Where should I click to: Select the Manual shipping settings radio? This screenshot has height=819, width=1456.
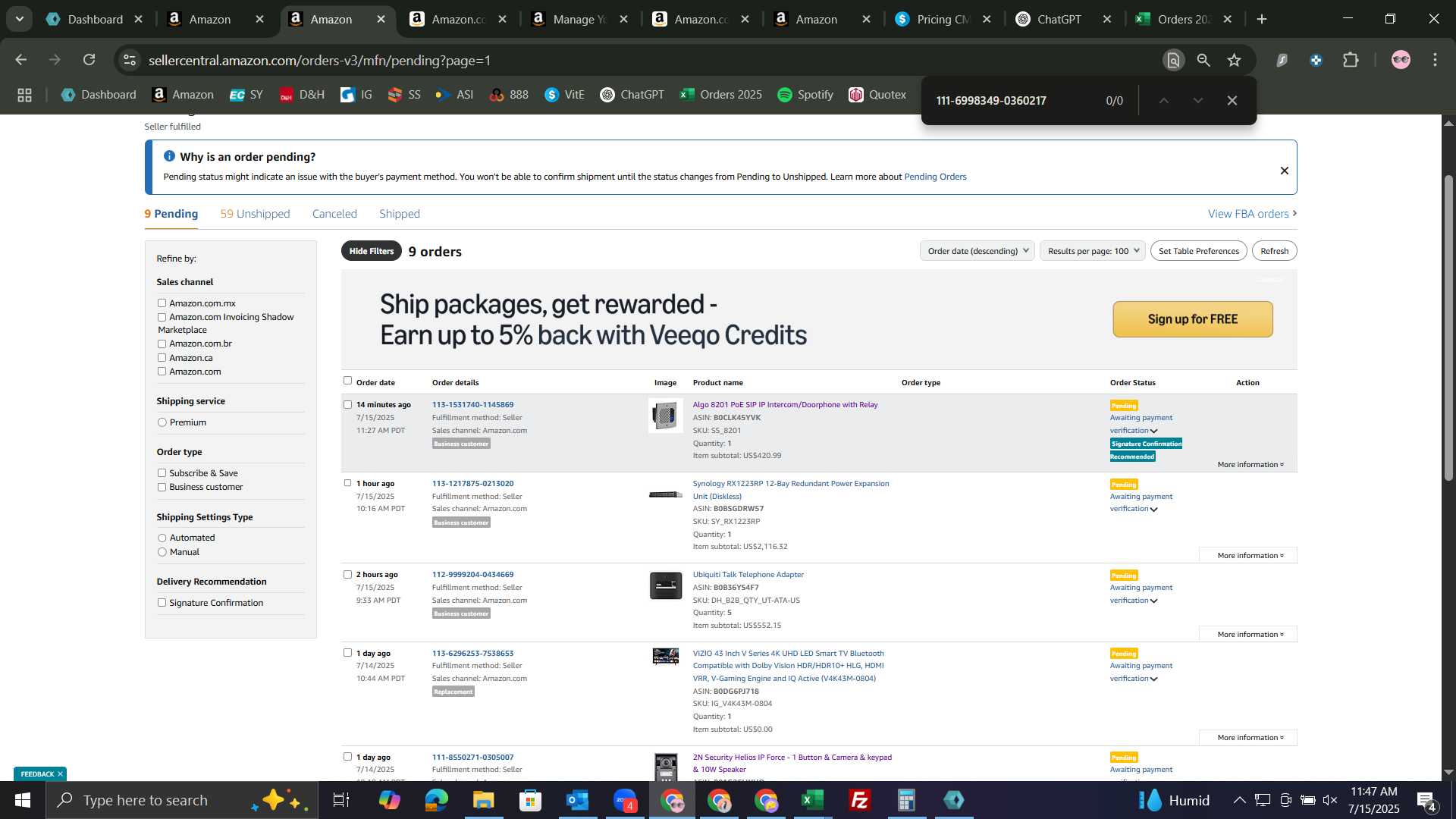(162, 552)
